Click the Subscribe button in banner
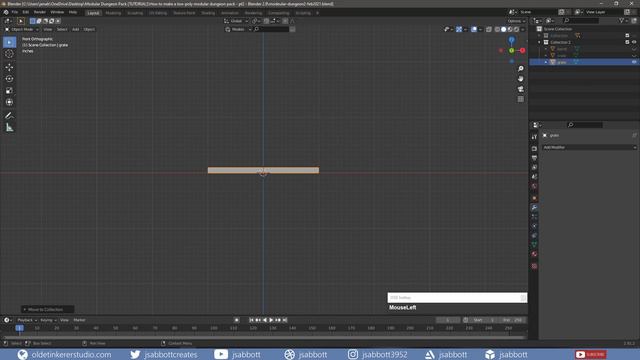 590,354
